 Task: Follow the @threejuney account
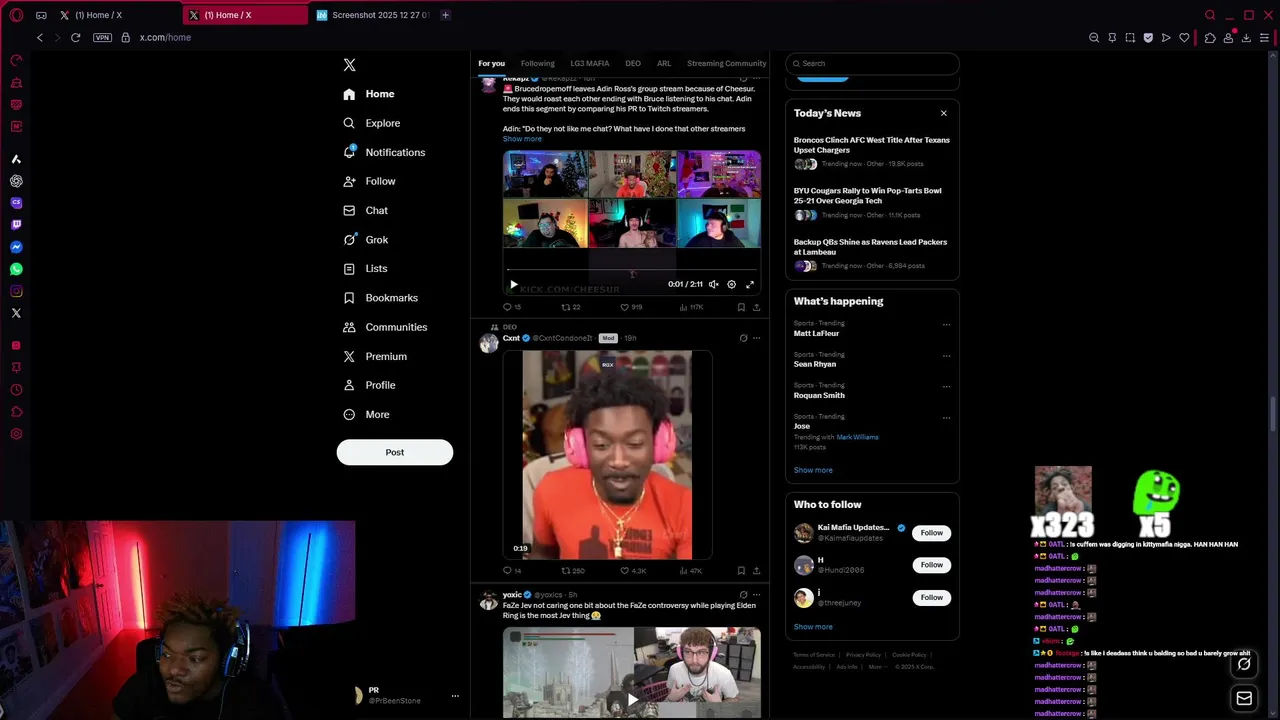[932, 597]
